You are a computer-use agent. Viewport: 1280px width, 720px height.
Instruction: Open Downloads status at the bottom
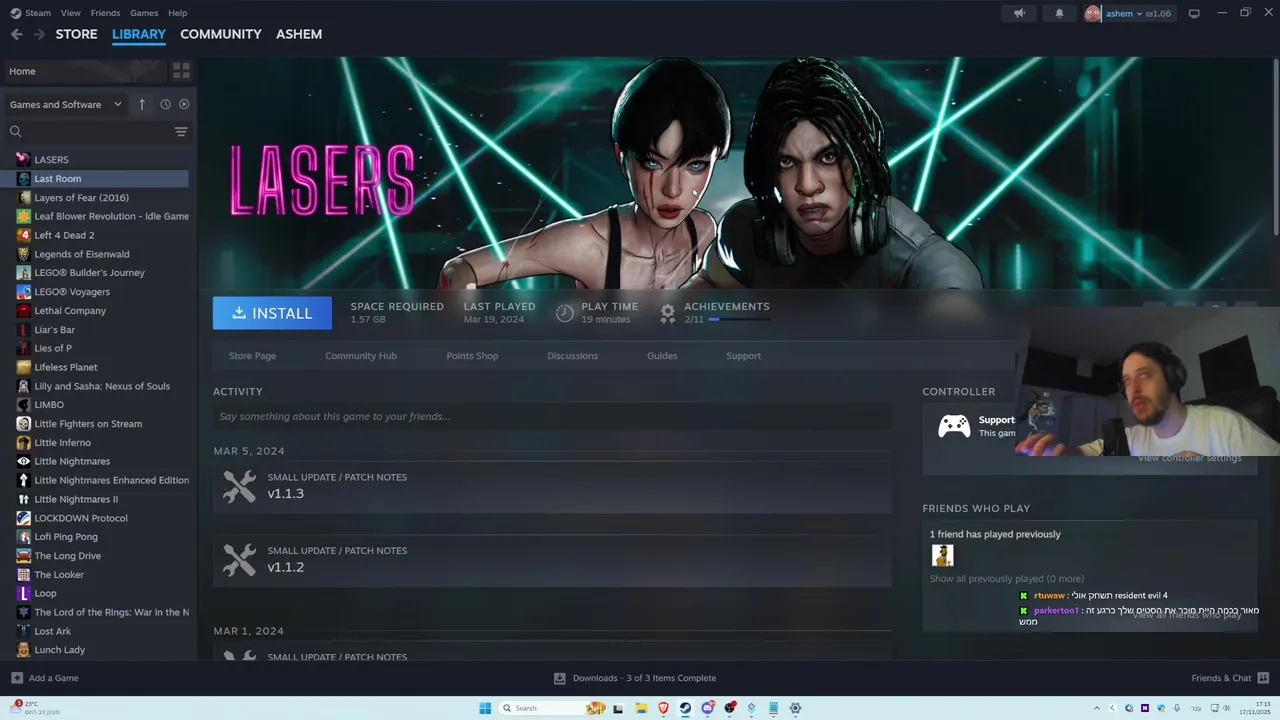click(x=635, y=678)
